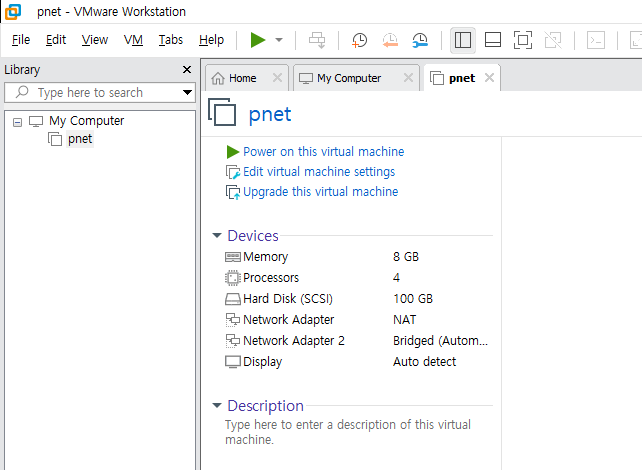Open the Snapshot Manager wrench-clock icon

coord(420,40)
